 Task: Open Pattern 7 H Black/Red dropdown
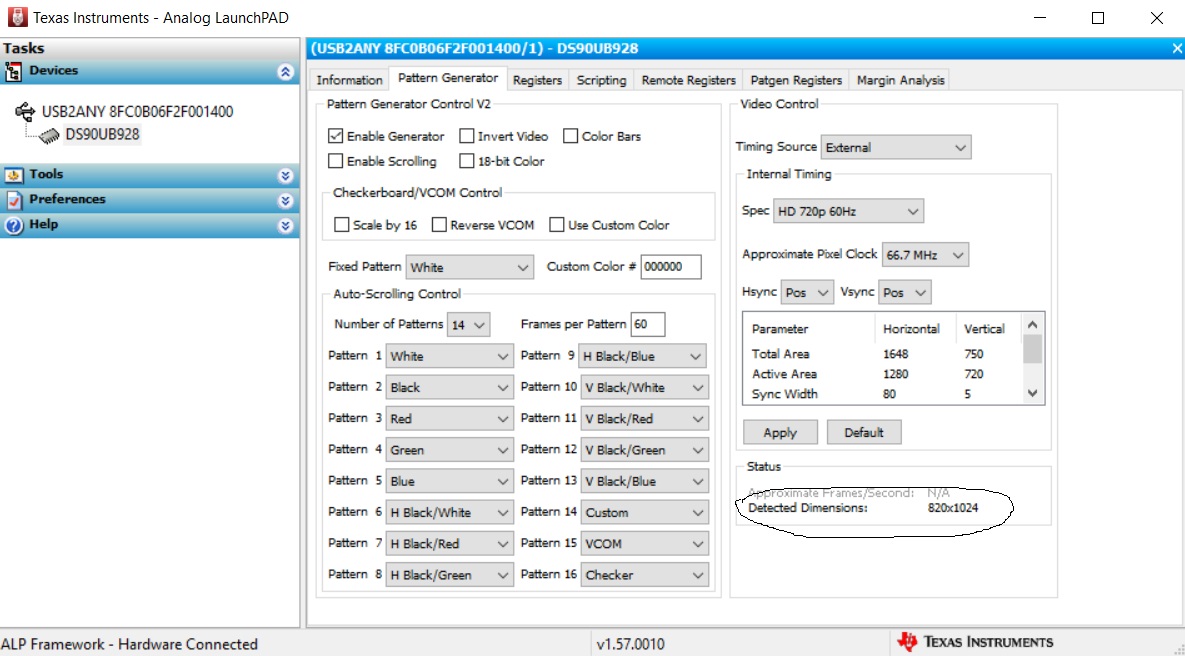coord(450,543)
